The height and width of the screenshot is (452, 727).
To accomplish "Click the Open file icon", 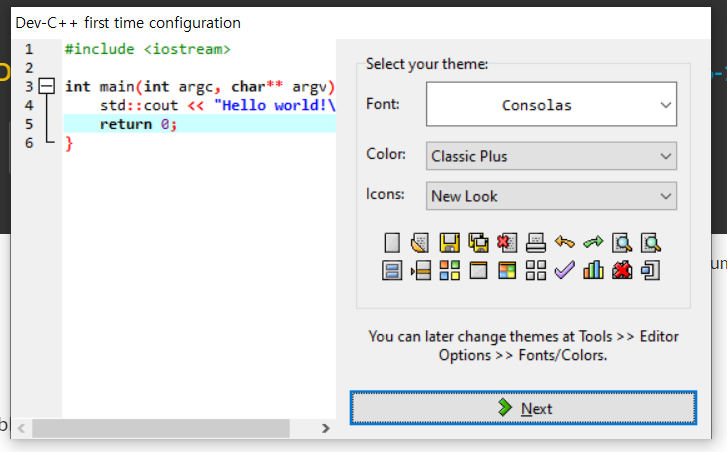I will coord(420,242).
